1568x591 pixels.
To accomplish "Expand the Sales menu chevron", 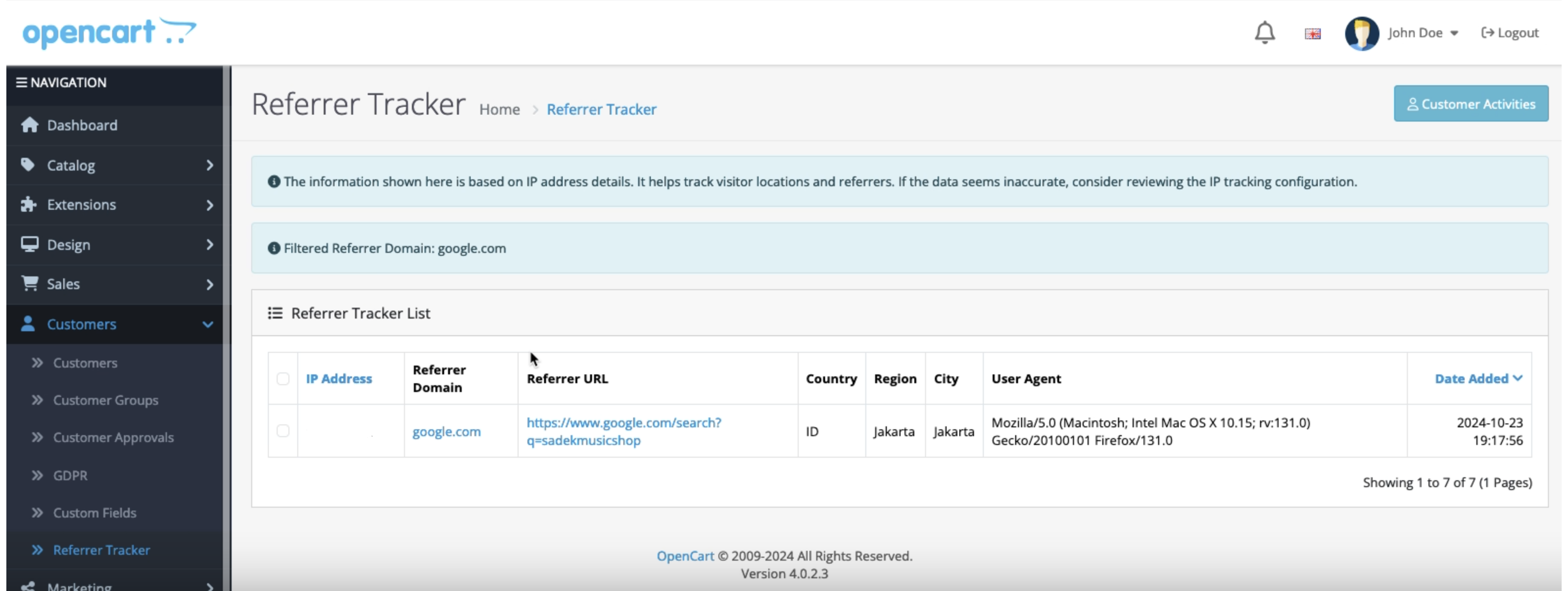I will pyautogui.click(x=210, y=285).
